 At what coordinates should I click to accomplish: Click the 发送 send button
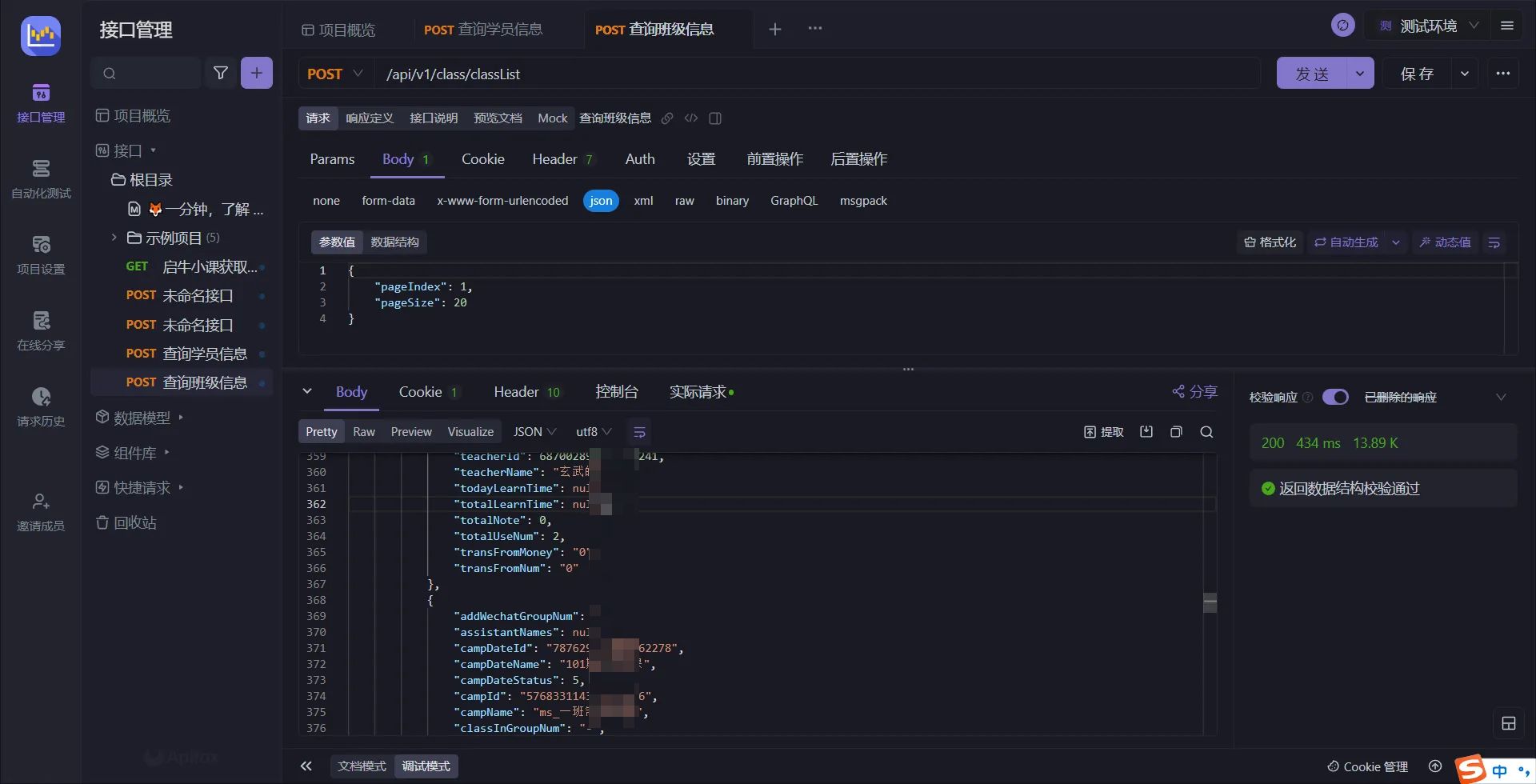1312,74
